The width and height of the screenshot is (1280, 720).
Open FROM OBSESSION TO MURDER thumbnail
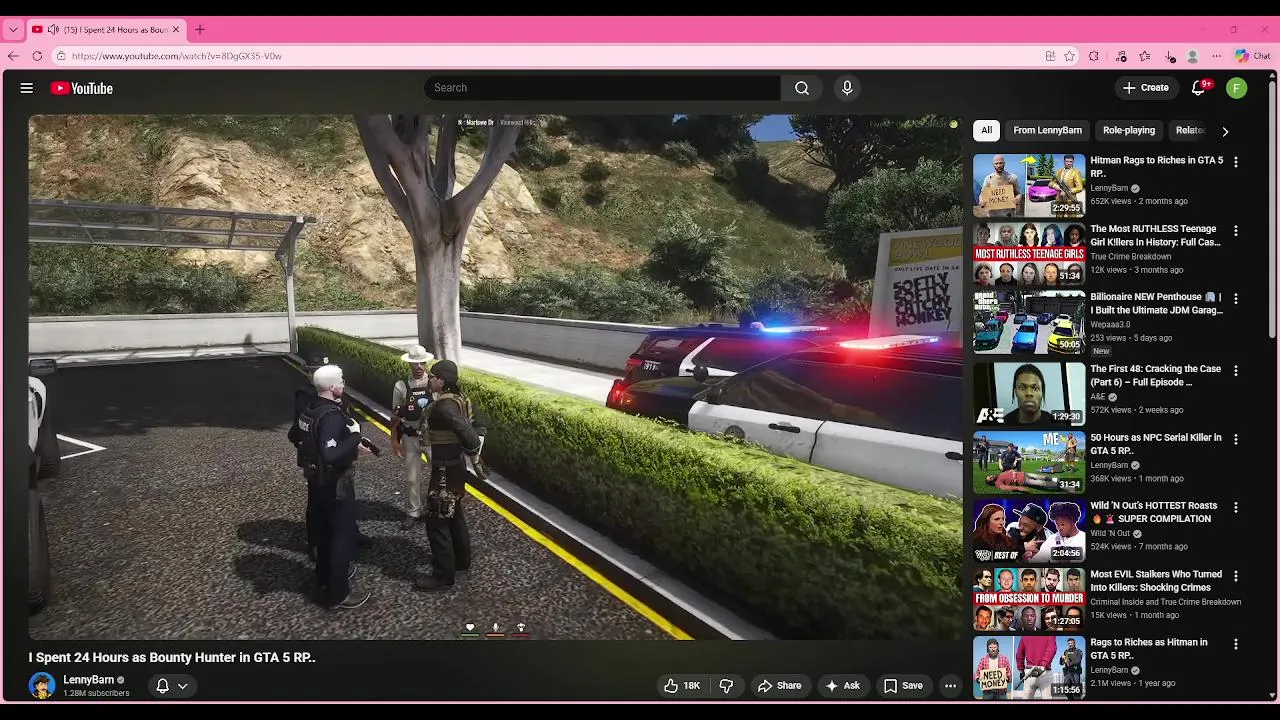(x=1029, y=599)
